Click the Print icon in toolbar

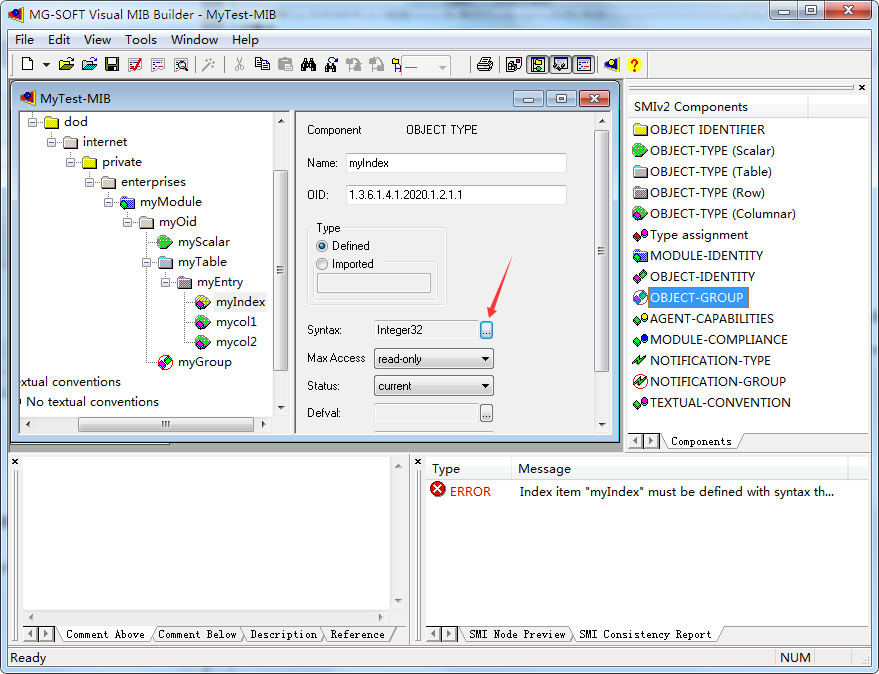[484, 65]
